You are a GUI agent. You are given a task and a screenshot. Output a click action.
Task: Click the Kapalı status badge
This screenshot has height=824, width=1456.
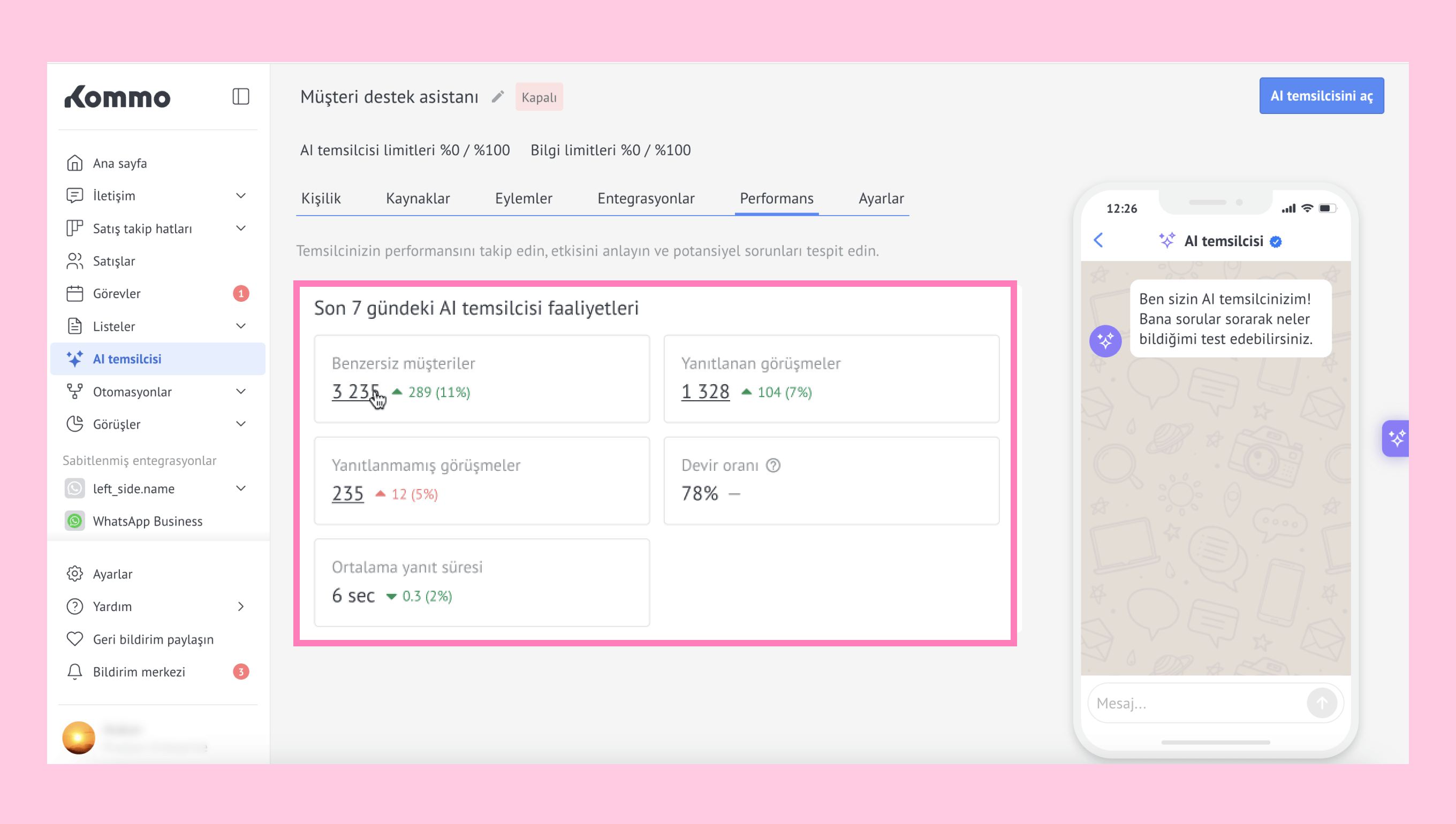(539, 97)
